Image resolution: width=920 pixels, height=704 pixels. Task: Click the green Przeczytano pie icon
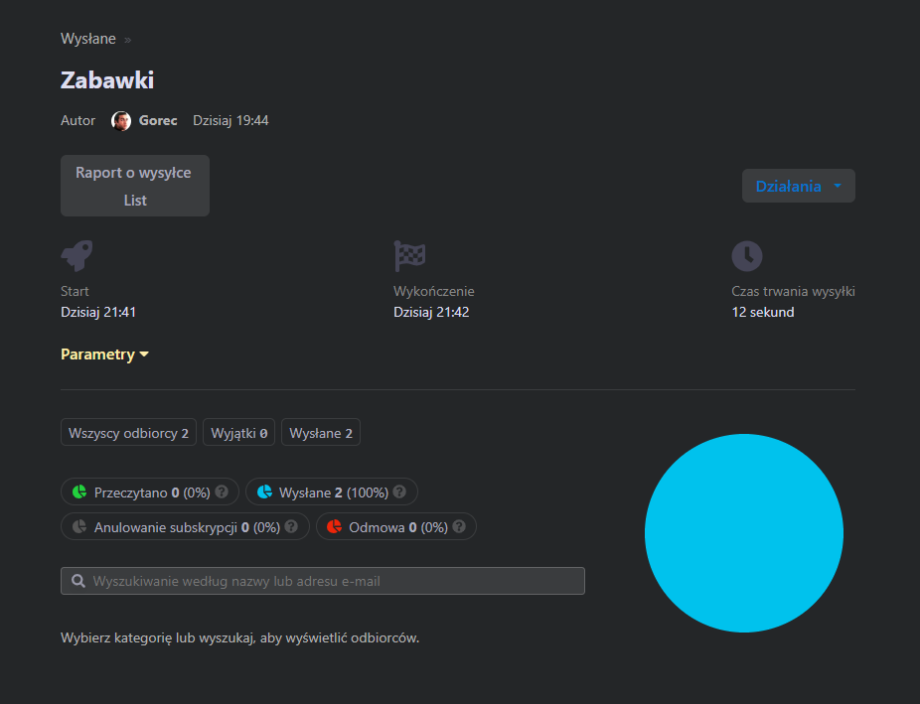80,492
